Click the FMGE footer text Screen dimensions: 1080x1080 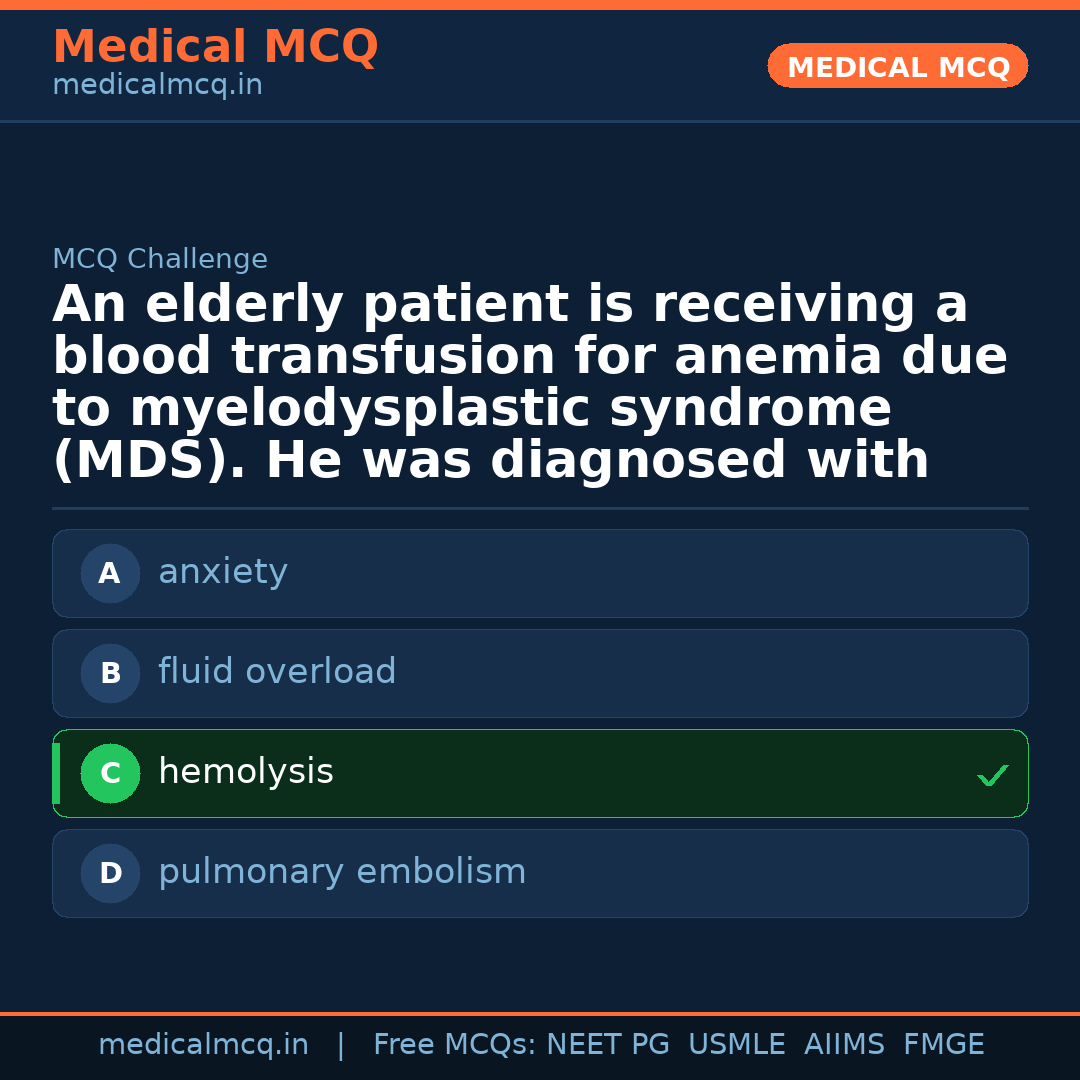click(943, 1045)
